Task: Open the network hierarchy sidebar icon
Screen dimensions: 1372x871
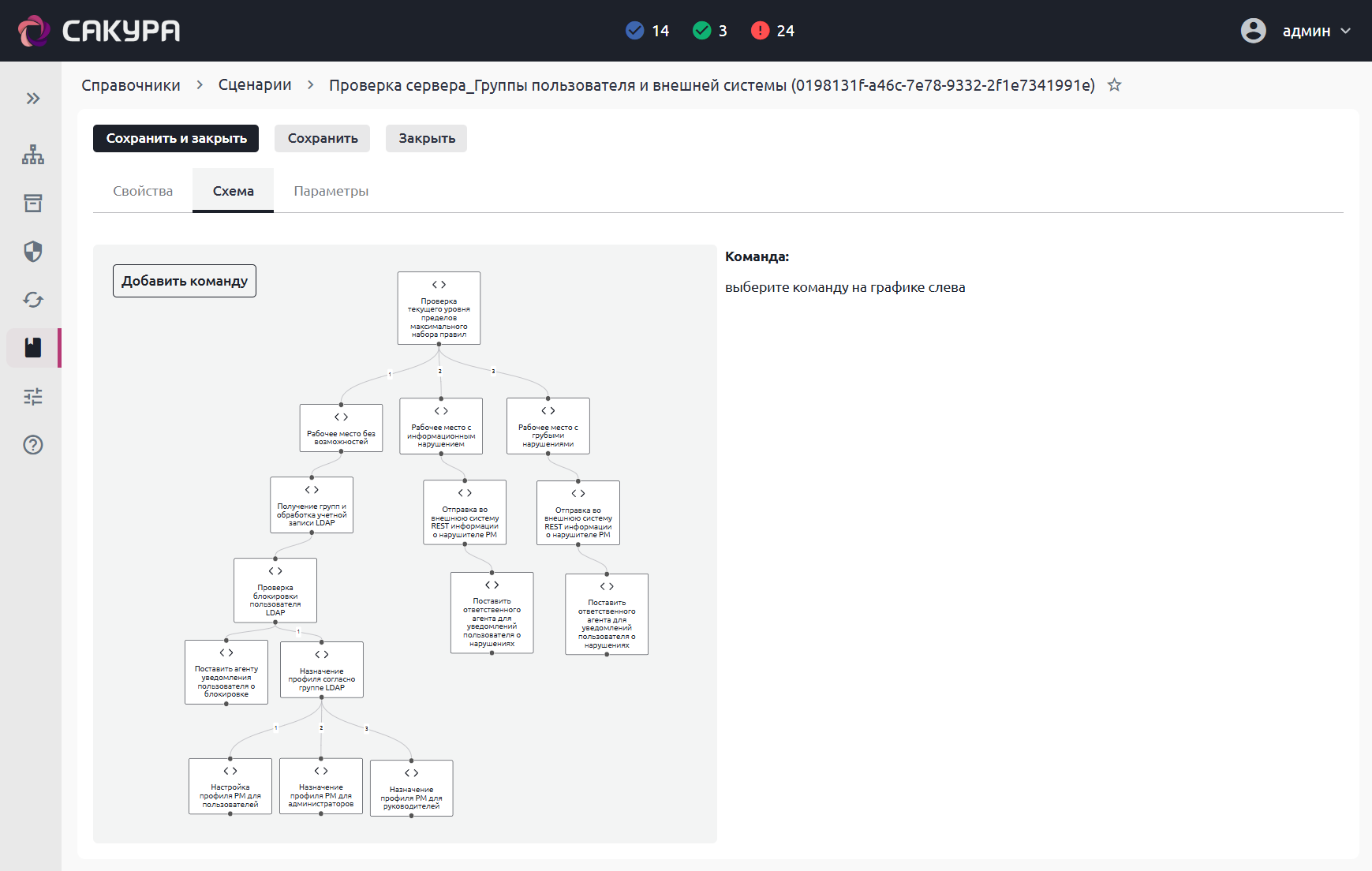Action: pos(32,155)
